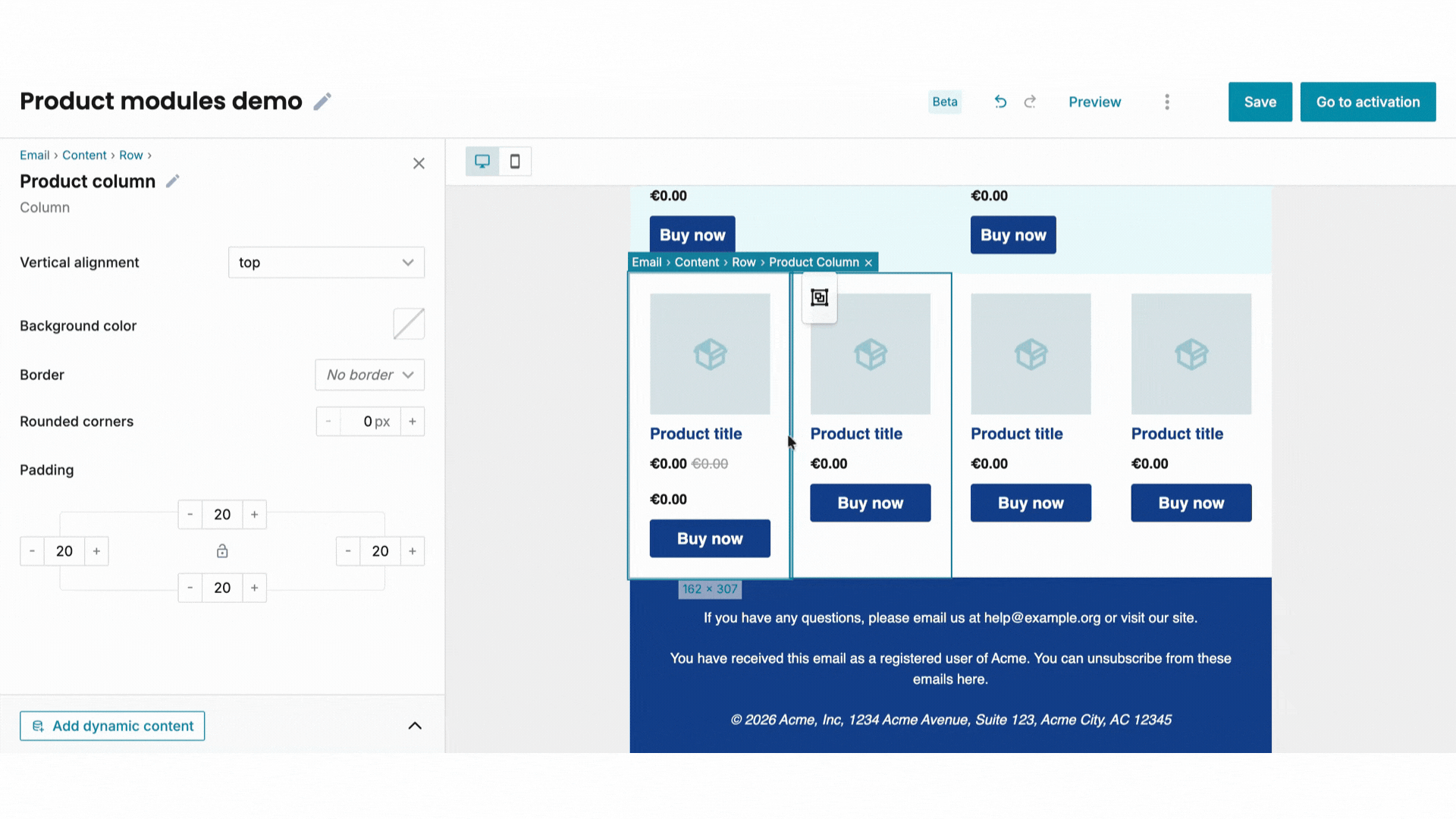Open the three-dot options menu

tap(1167, 102)
